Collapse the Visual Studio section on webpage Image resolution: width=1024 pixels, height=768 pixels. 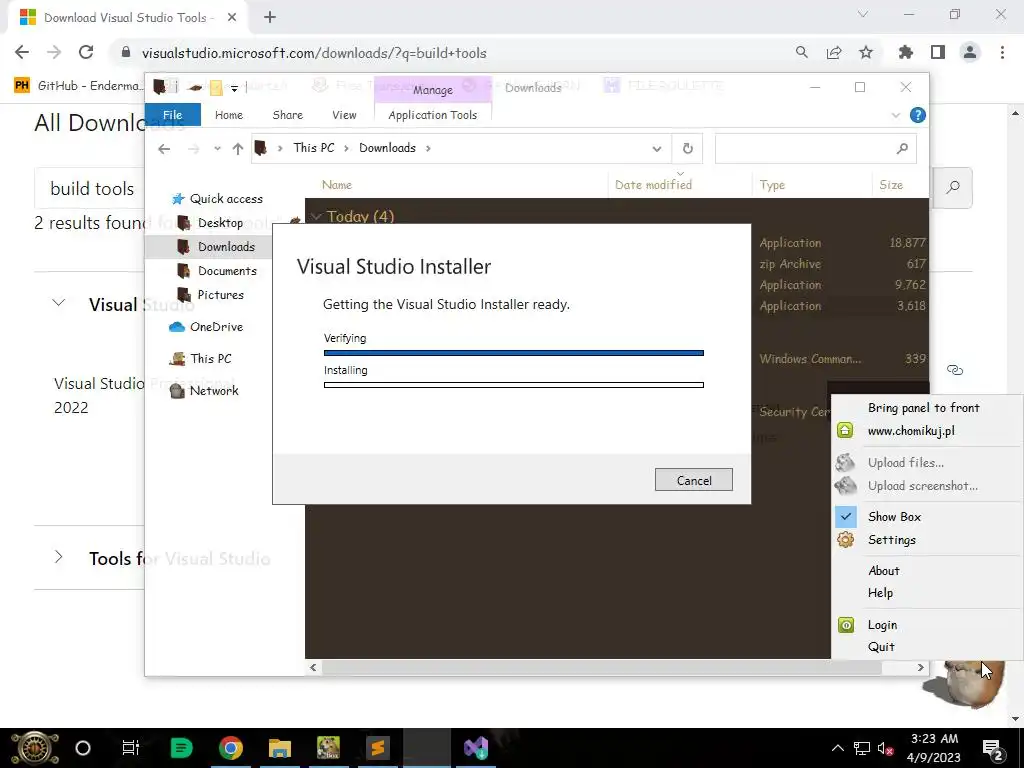59,303
